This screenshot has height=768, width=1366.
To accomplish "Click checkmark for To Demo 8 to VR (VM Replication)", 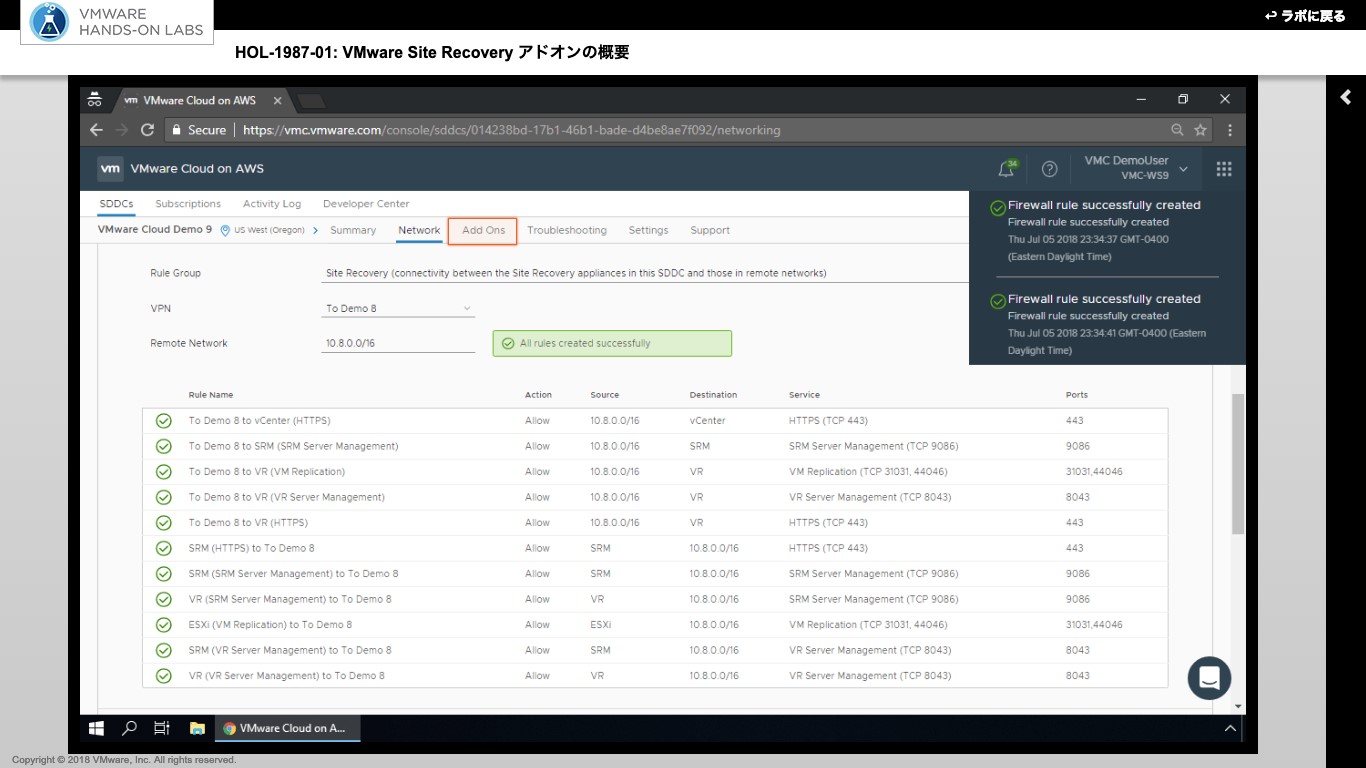I will click(x=163, y=472).
